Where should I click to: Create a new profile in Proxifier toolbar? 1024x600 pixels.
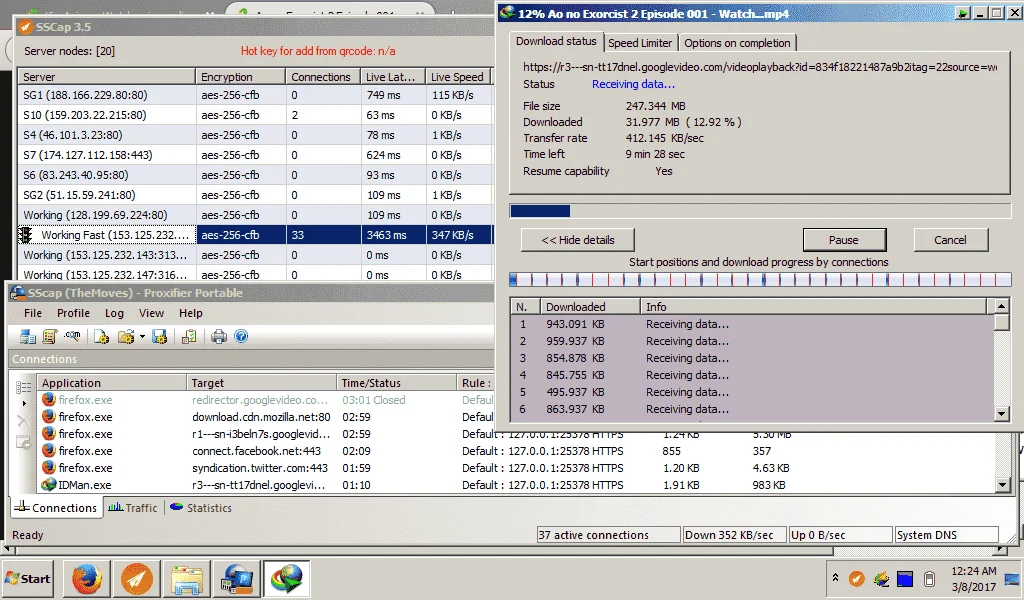click(x=101, y=336)
